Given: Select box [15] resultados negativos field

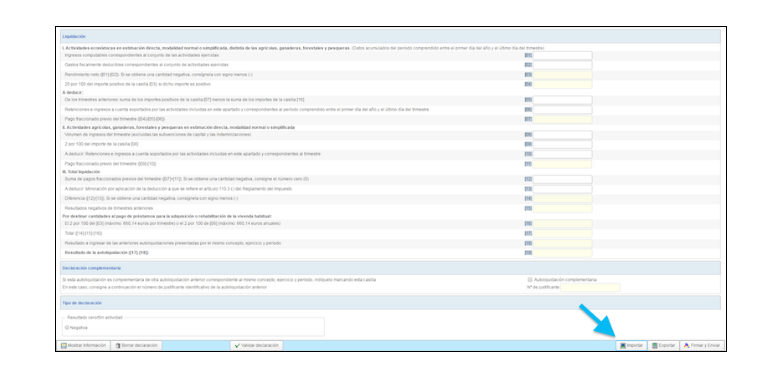Looking at the screenshot, I should [562, 209].
